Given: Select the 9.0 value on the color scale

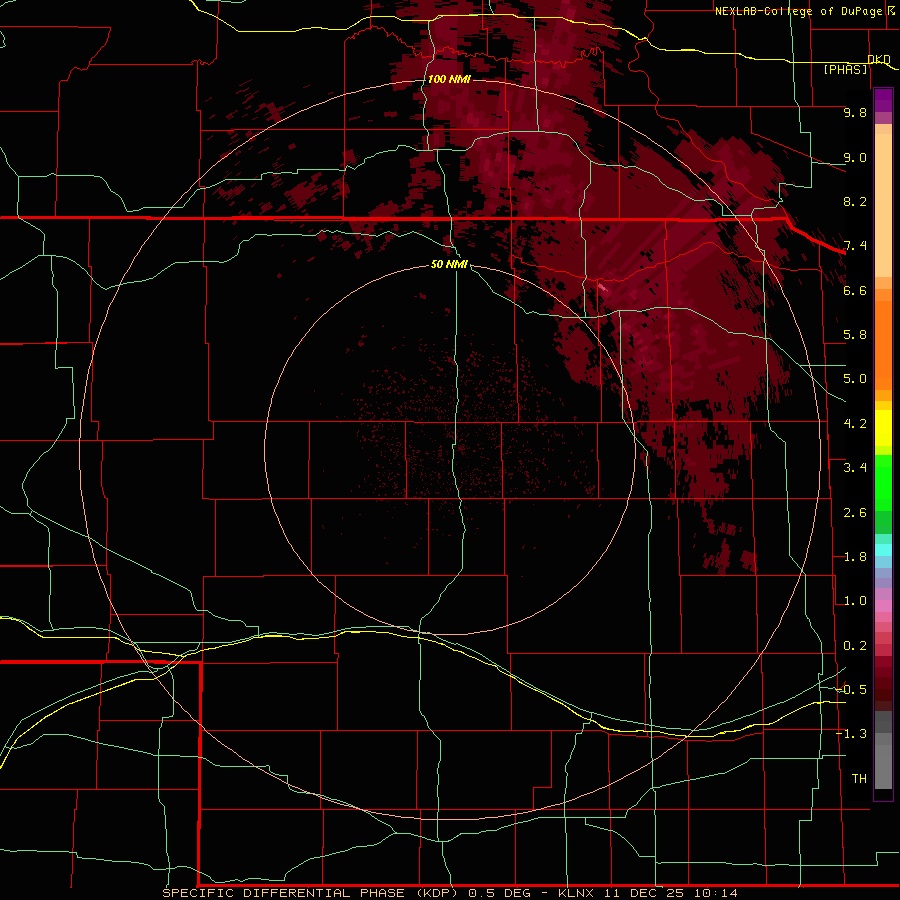Looking at the screenshot, I should coord(855,157).
